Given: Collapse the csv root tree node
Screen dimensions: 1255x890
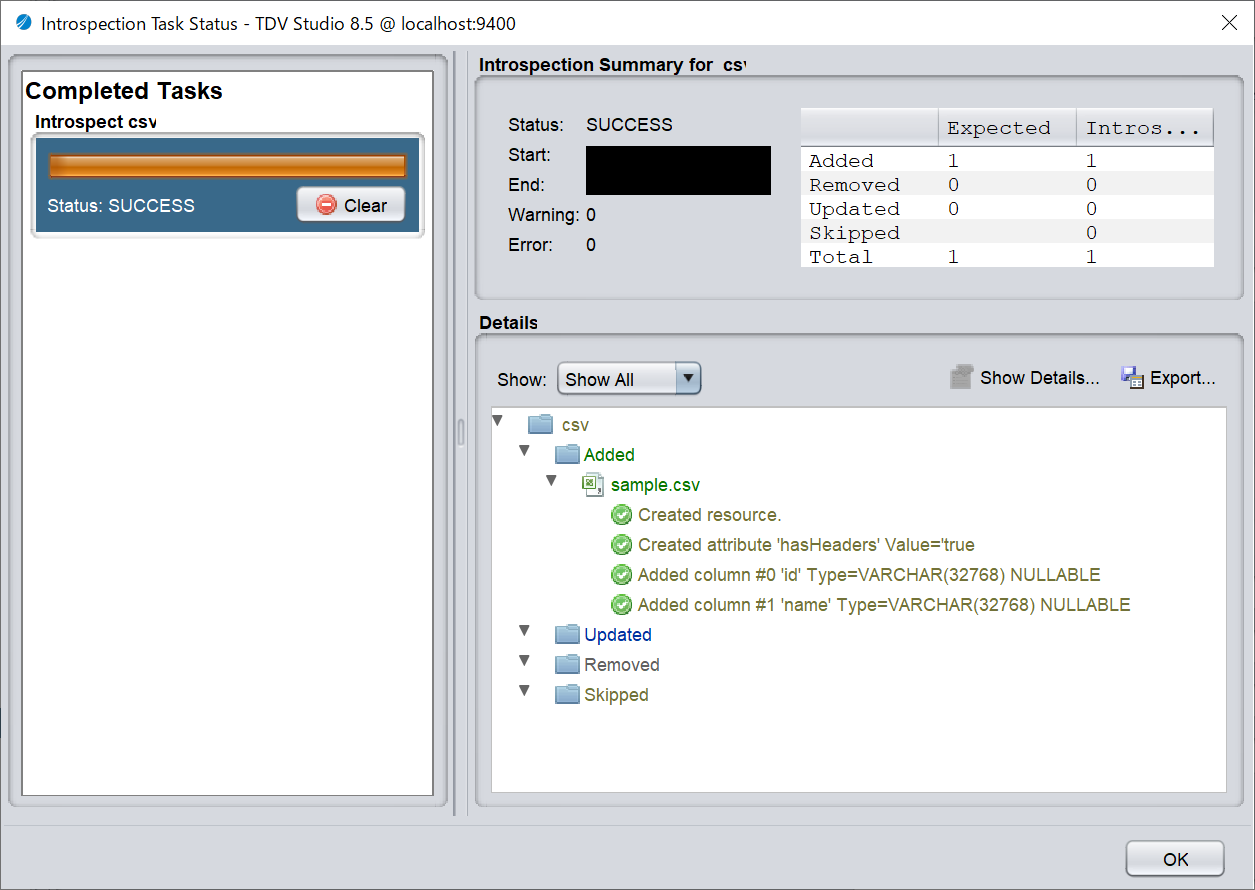Looking at the screenshot, I should (498, 423).
